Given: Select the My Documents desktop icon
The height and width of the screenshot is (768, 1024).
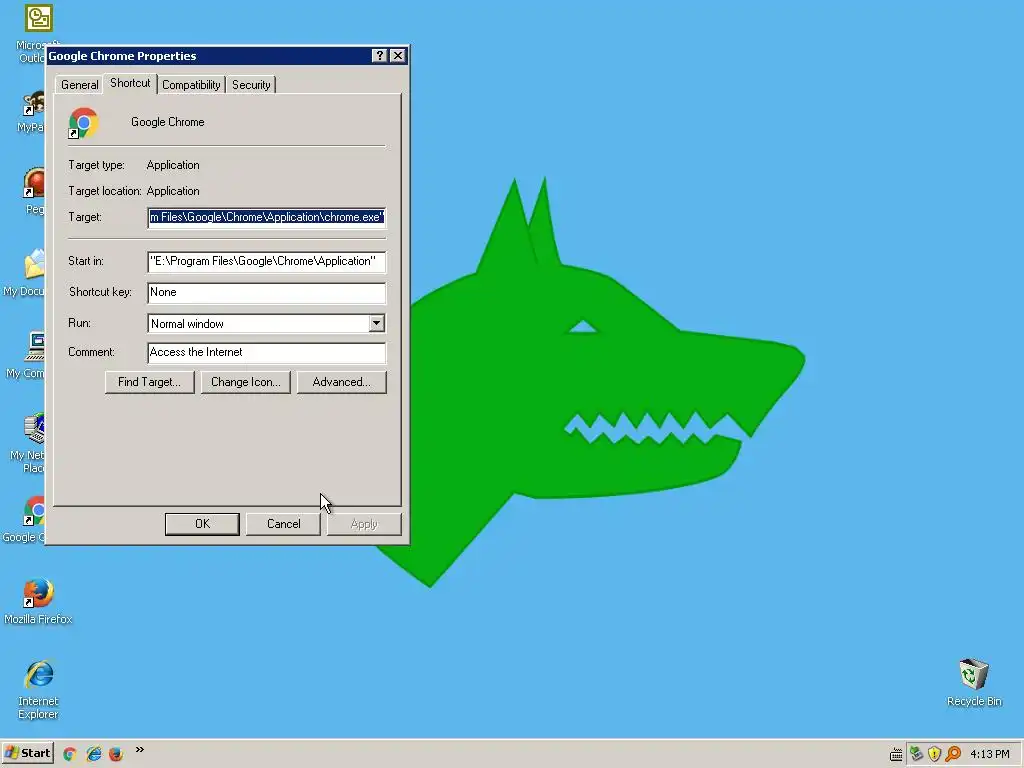Looking at the screenshot, I should pos(34,264).
